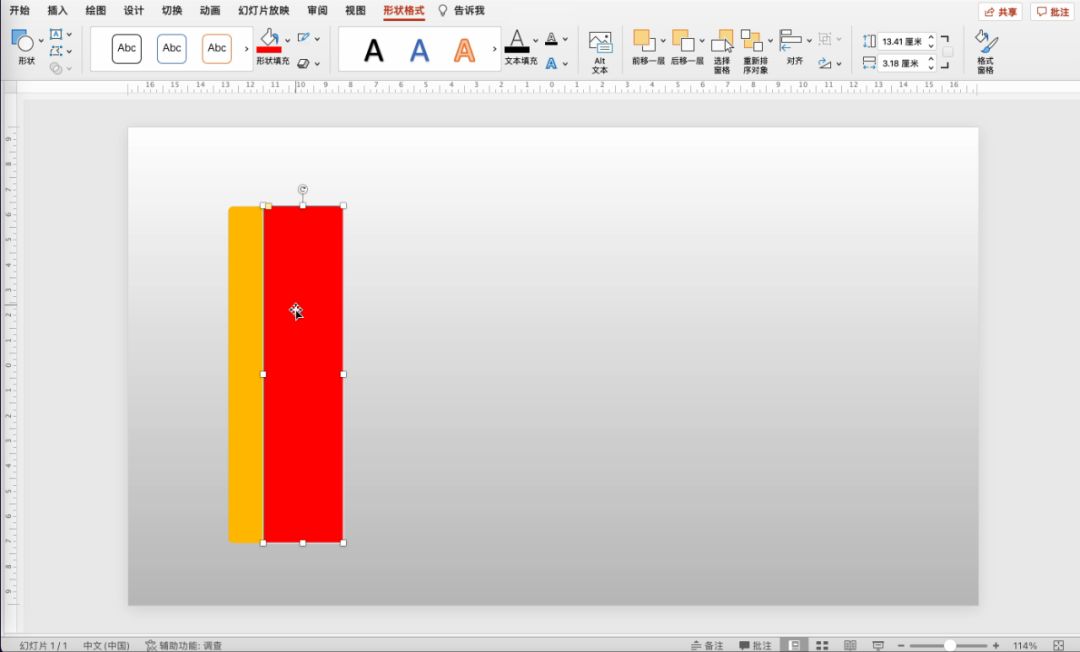This screenshot has height=652, width=1080.
Task: Apply the black-outline Abc shape style
Action: (127, 49)
